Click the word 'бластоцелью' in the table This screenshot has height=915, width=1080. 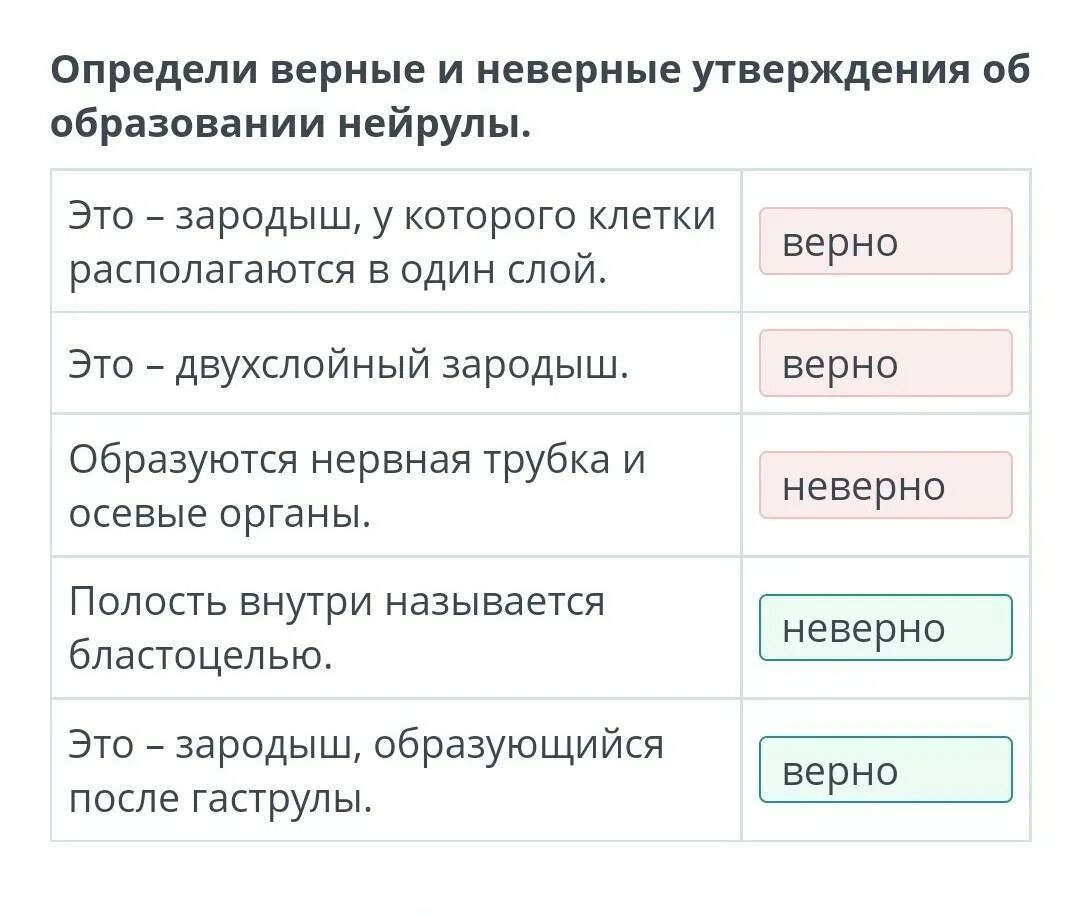pyautogui.click(x=200, y=655)
